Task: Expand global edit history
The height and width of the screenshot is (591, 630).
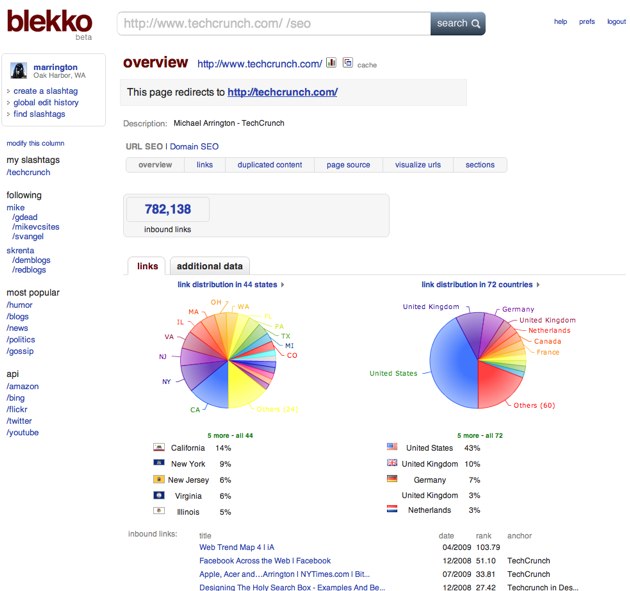Action: click(46, 102)
